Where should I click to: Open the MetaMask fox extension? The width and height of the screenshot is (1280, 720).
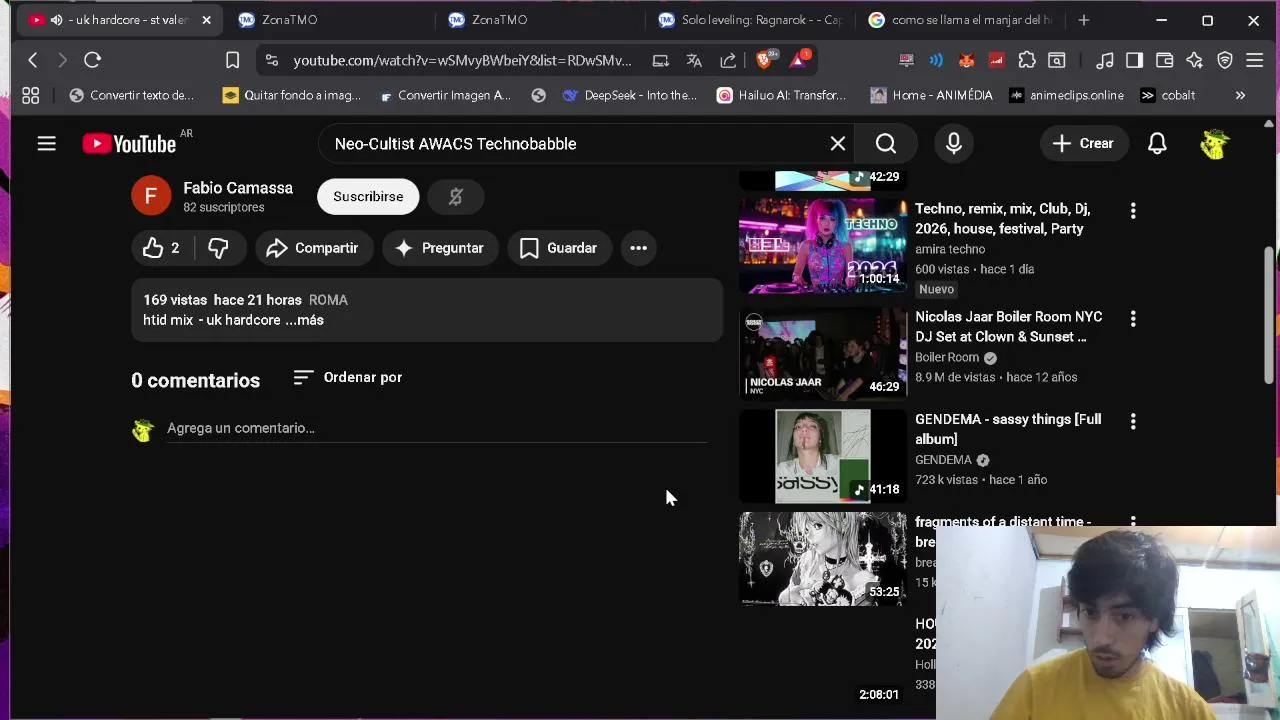pos(966,60)
